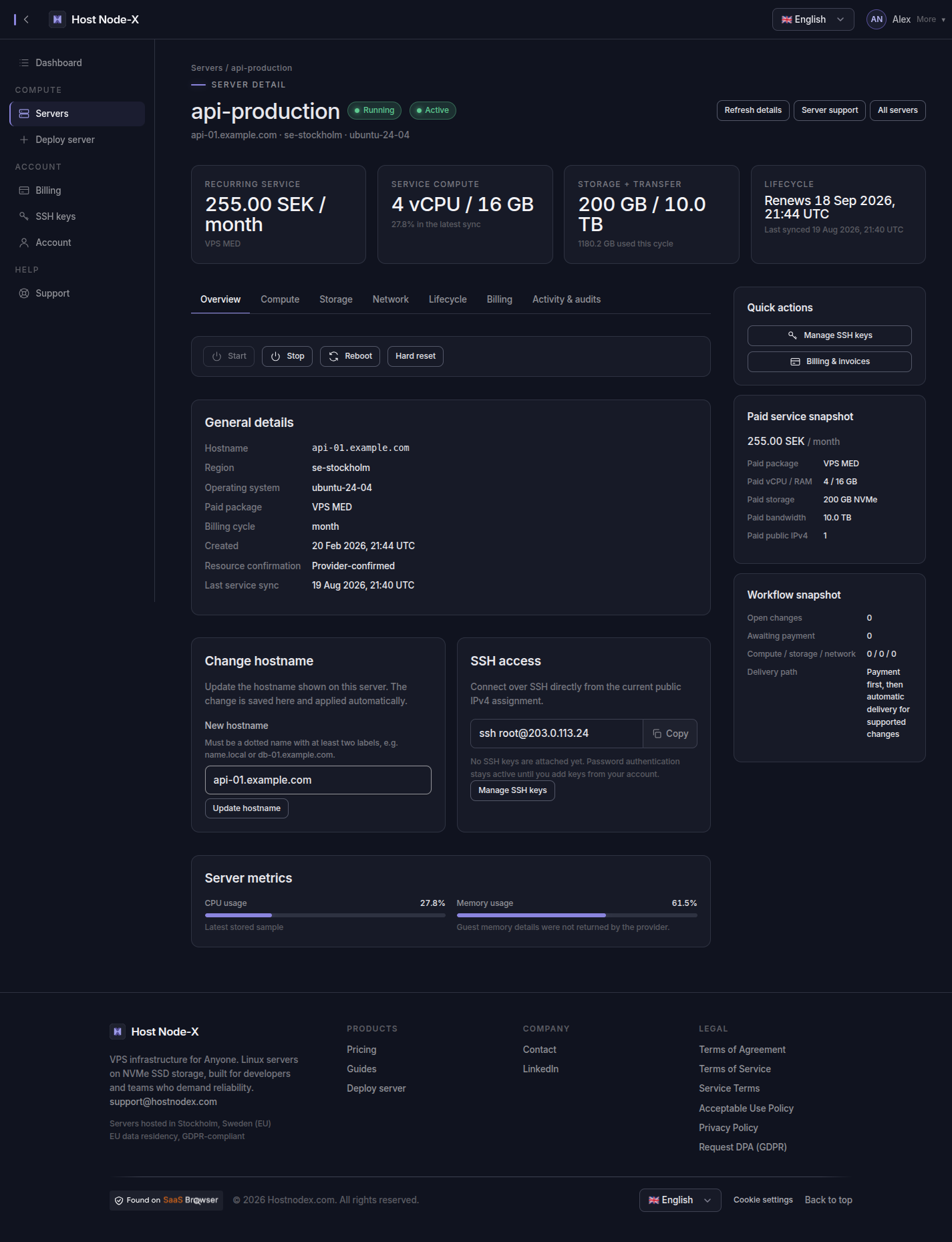Open Privacy Policy footer link
This screenshot has width=952, height=1242.
tap(728, 1128)
